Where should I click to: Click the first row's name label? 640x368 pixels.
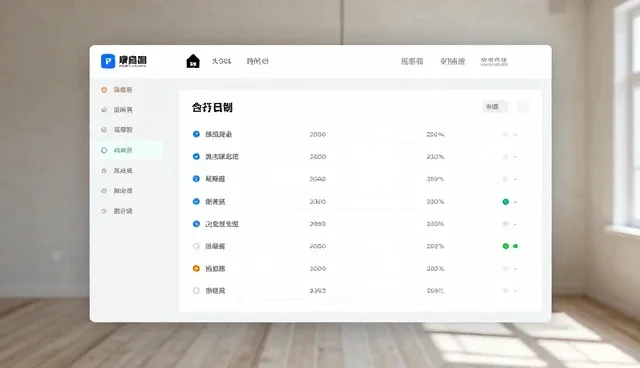(x=218, y=134)
